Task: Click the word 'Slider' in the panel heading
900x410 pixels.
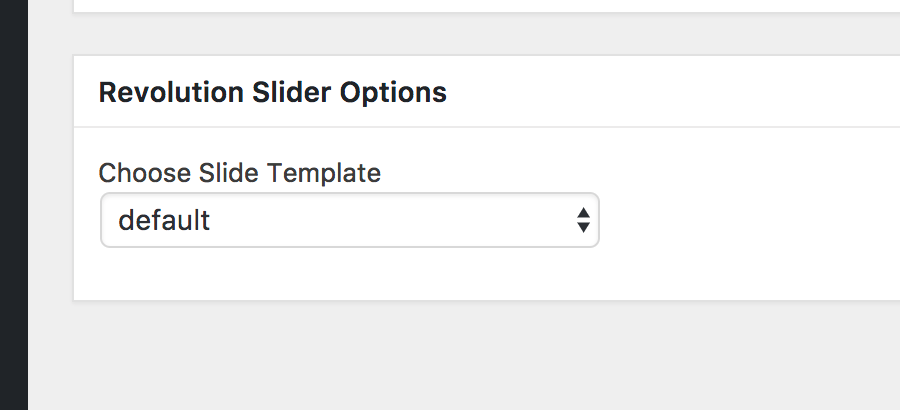Action: [x=291, y=93]
